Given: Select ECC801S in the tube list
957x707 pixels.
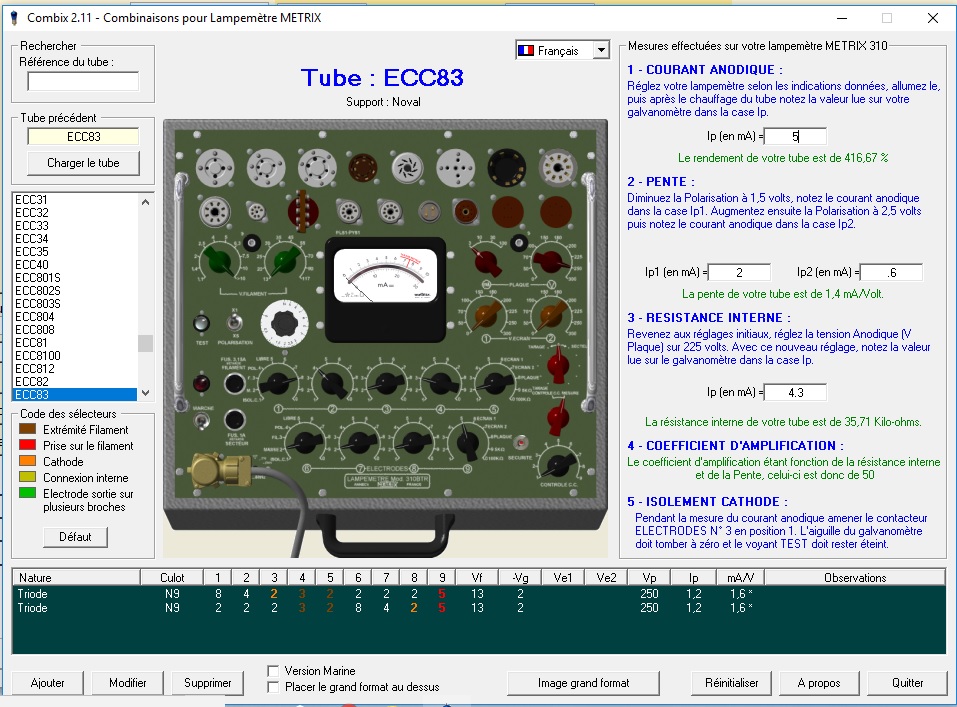Looking at the screenshot, I should (x=75, y=278).
